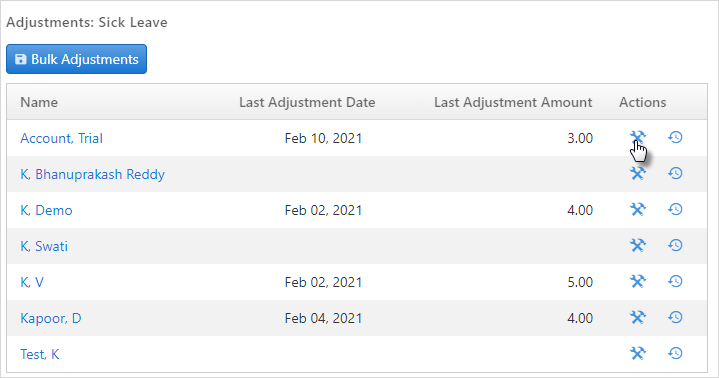
Task: Click adjust tools icon for Kapoor, D
Action: coord(637,317)
